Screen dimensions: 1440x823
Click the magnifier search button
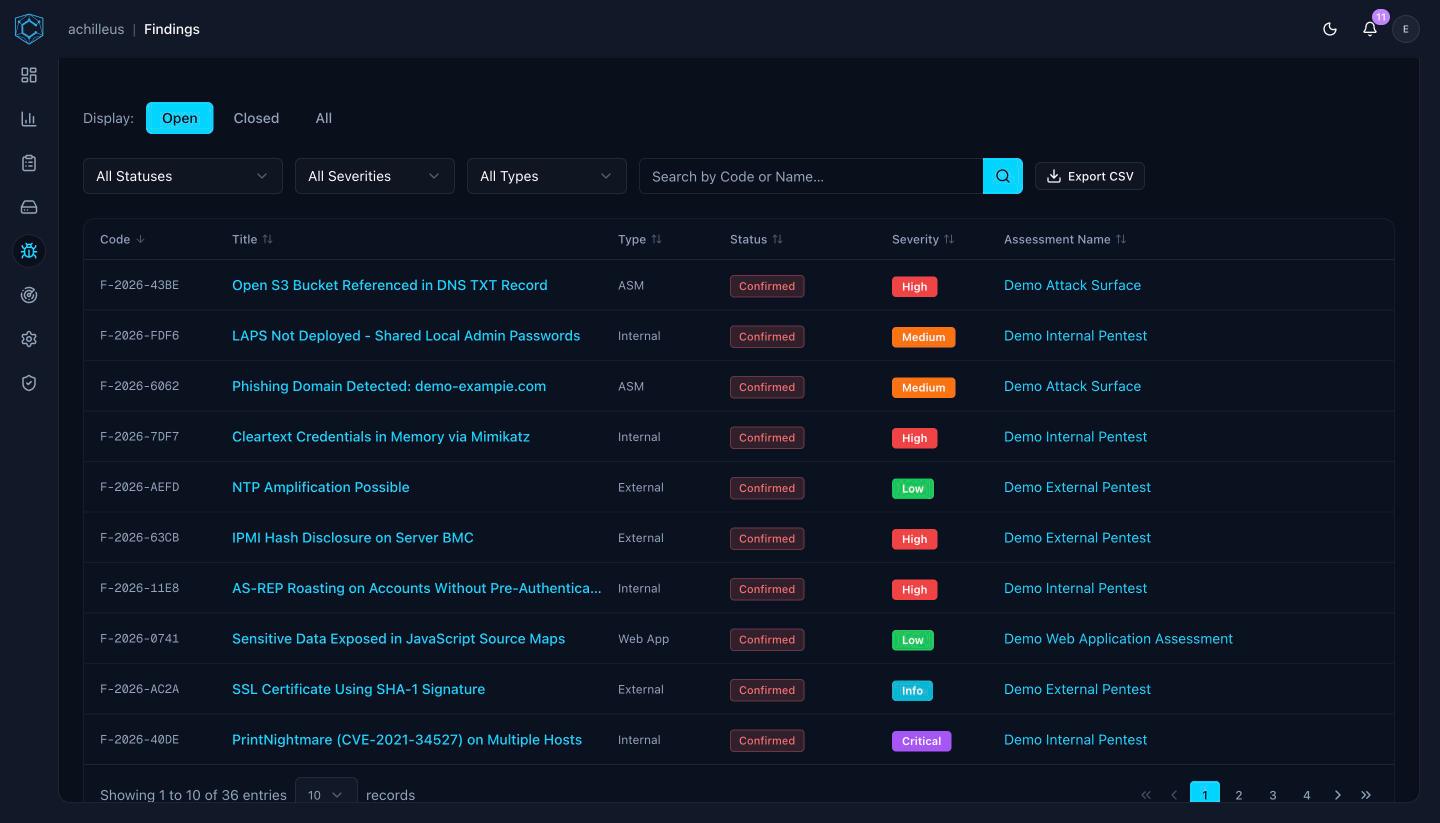(1003, 176)
